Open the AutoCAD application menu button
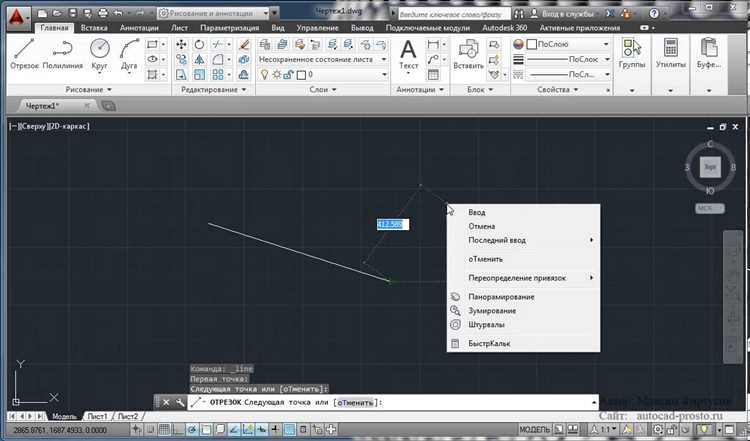Screen dimensions: 750x441 tap(17, 18)
